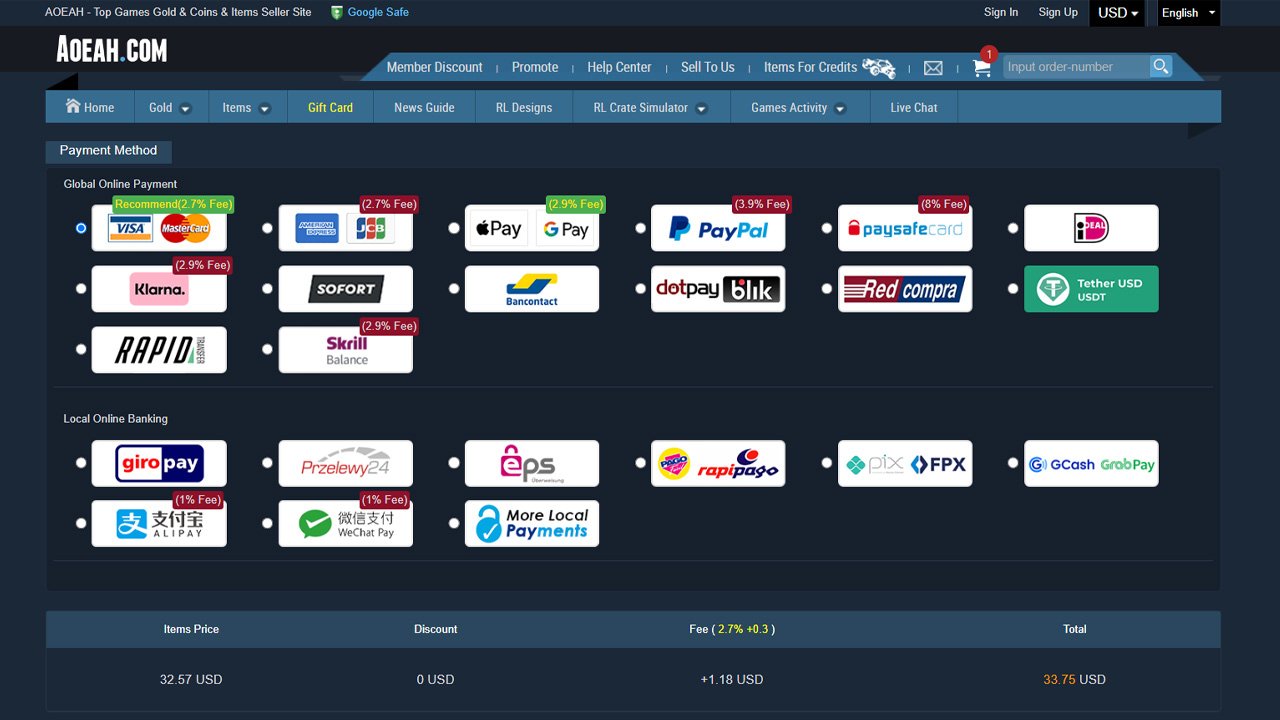Viewport: 1280px width, 720px height.
Task: Click the shopping cart icon
Action: [981, 68]
